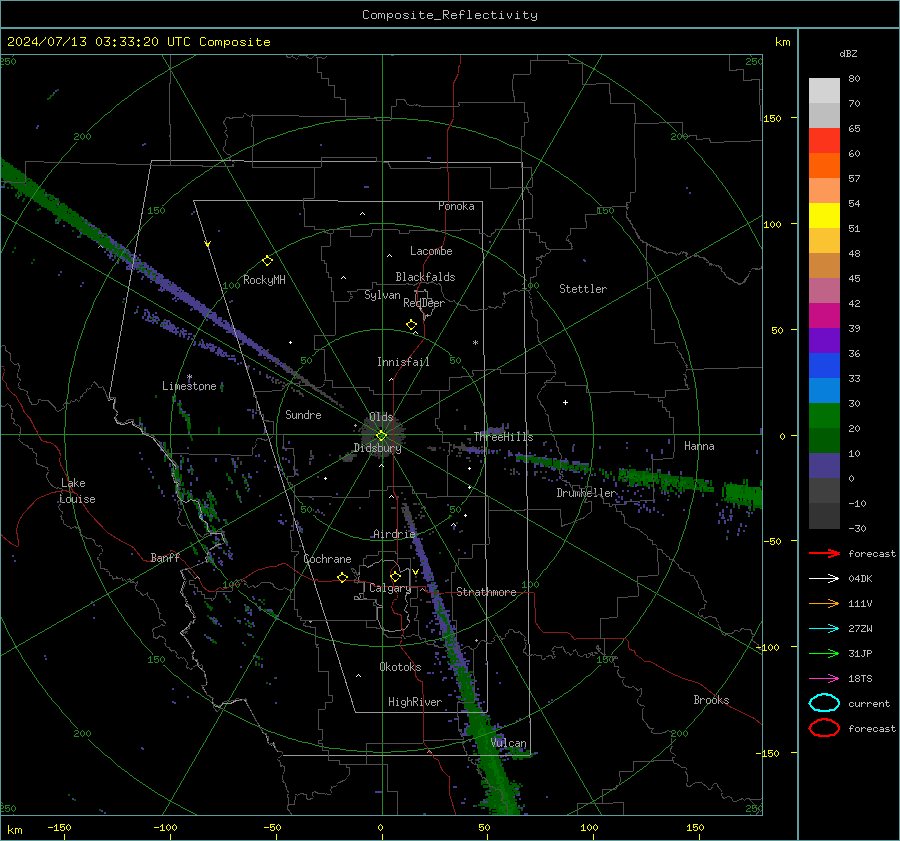Screen dimensions: 900x841
Task: Click the Vulcan city label
Action: (x=509, y=743)
